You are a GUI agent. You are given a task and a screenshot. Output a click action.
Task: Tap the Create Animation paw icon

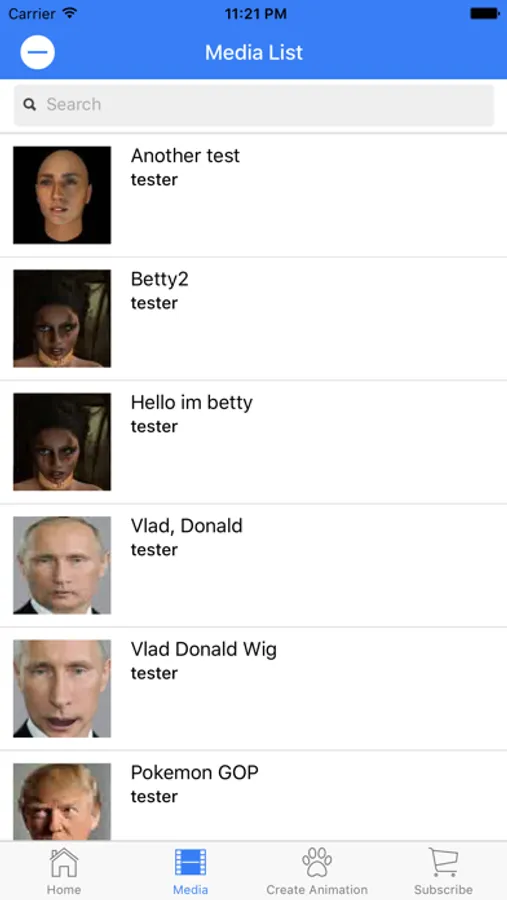[x=317, y=862]
